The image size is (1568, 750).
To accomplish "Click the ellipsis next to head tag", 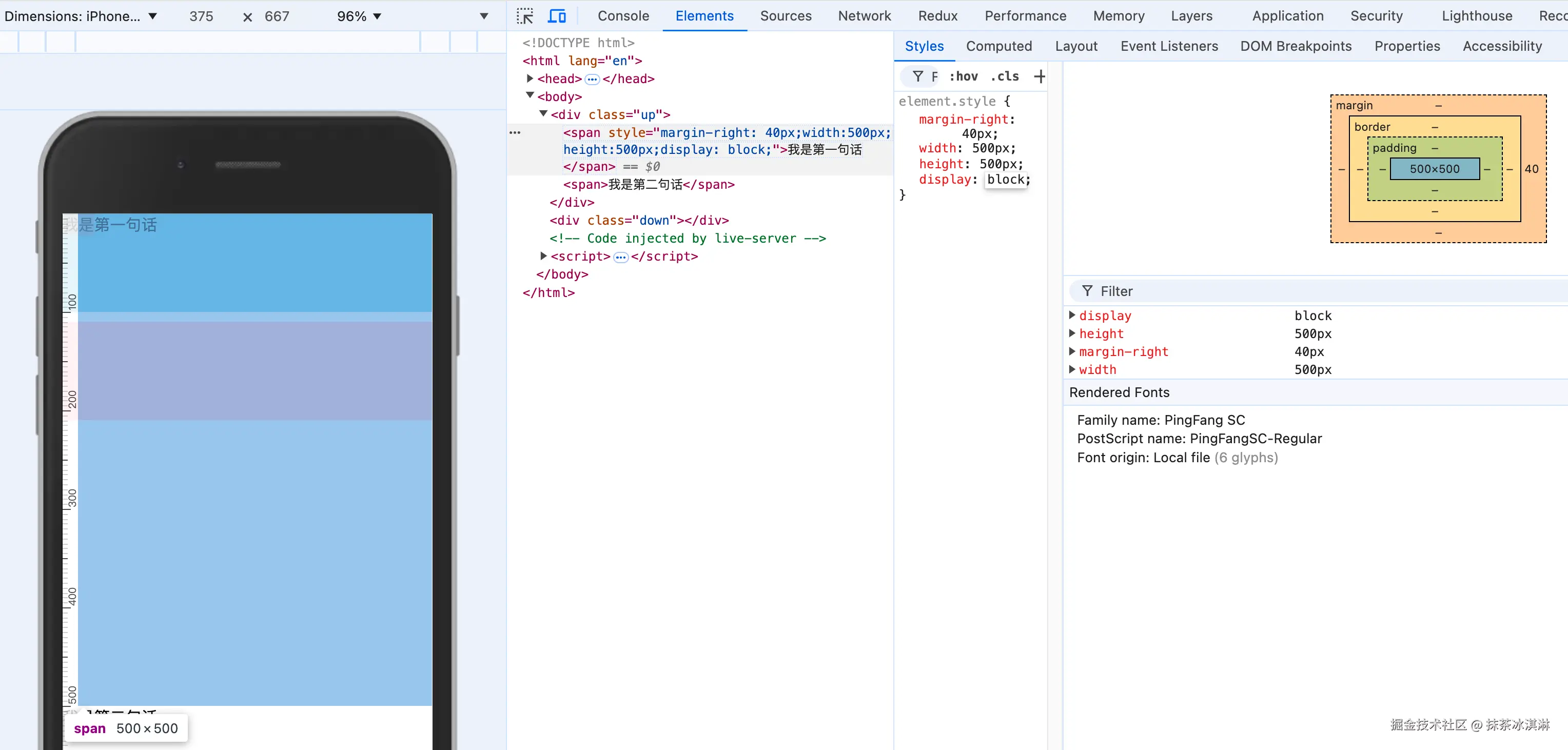I will tap(592, 79).
